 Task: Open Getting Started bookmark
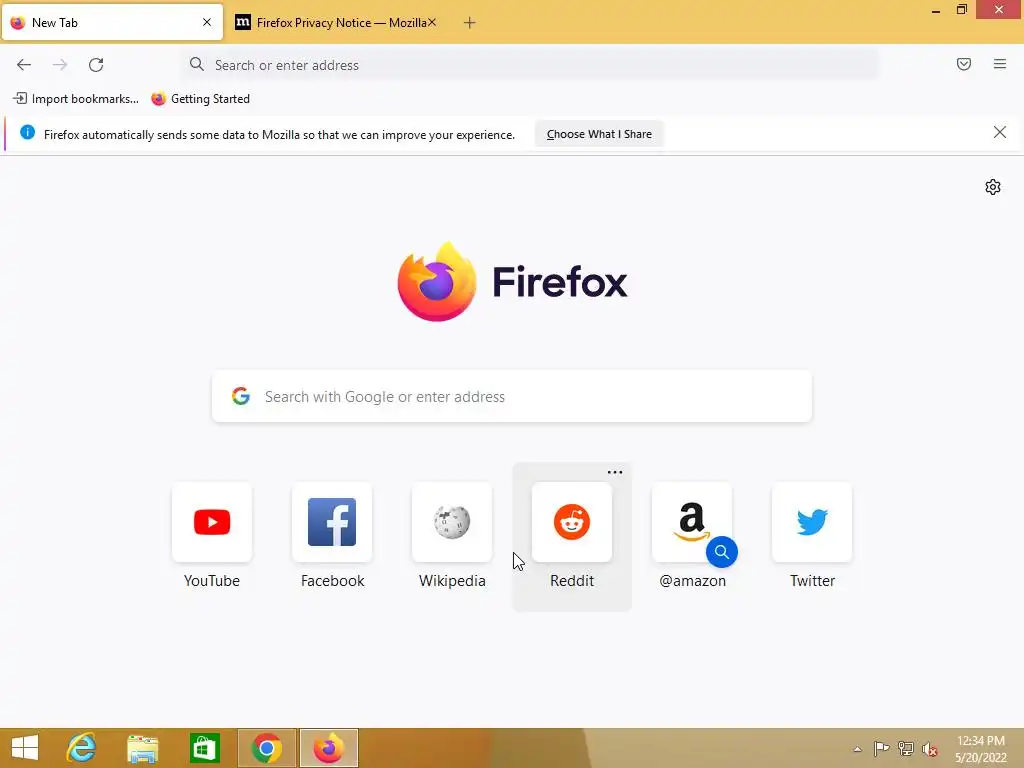200,99
